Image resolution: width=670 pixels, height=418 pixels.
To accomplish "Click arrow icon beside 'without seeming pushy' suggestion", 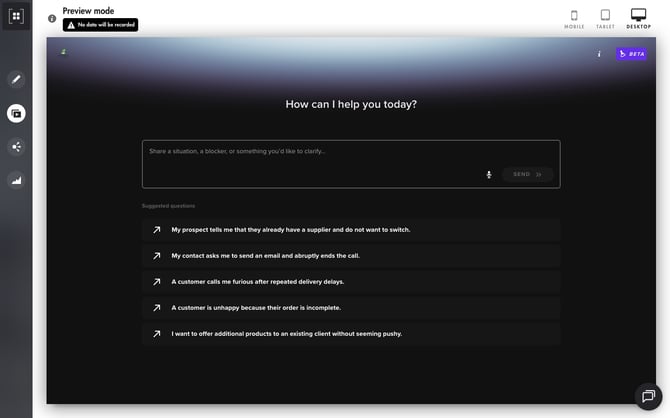I will click(157, 334).
